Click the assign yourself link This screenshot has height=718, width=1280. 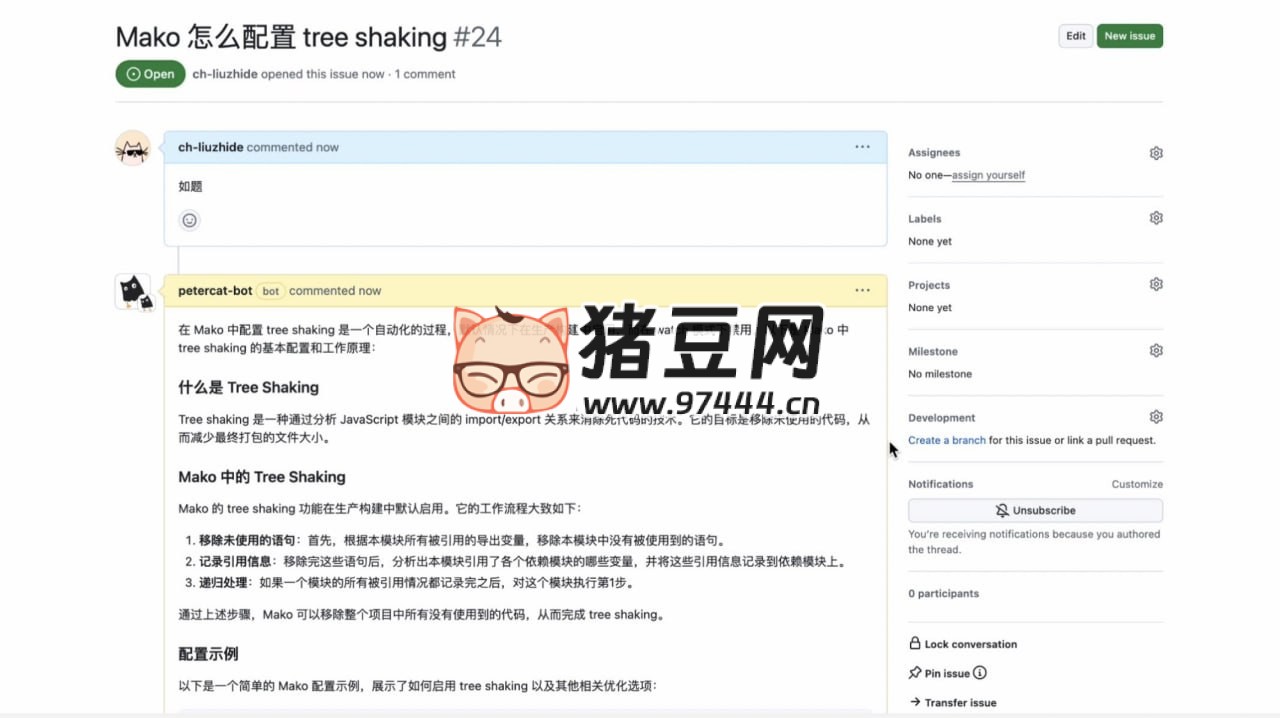tap(988, 174)
